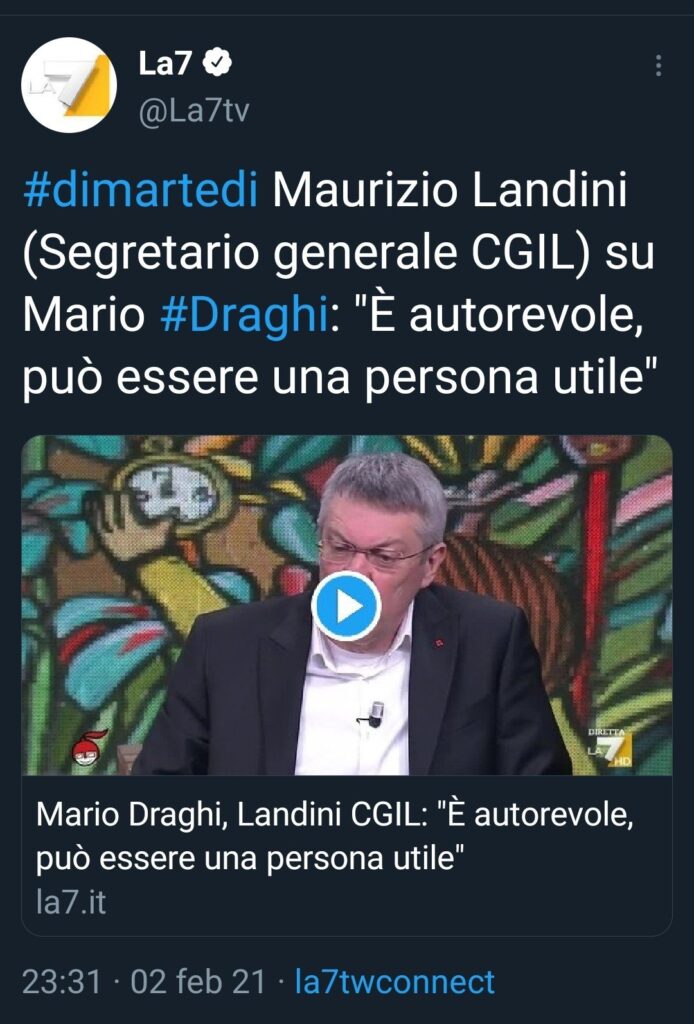Click the red mascot logo in the video corner
This screenshot has width=694, height=1024.
(89, 748)
